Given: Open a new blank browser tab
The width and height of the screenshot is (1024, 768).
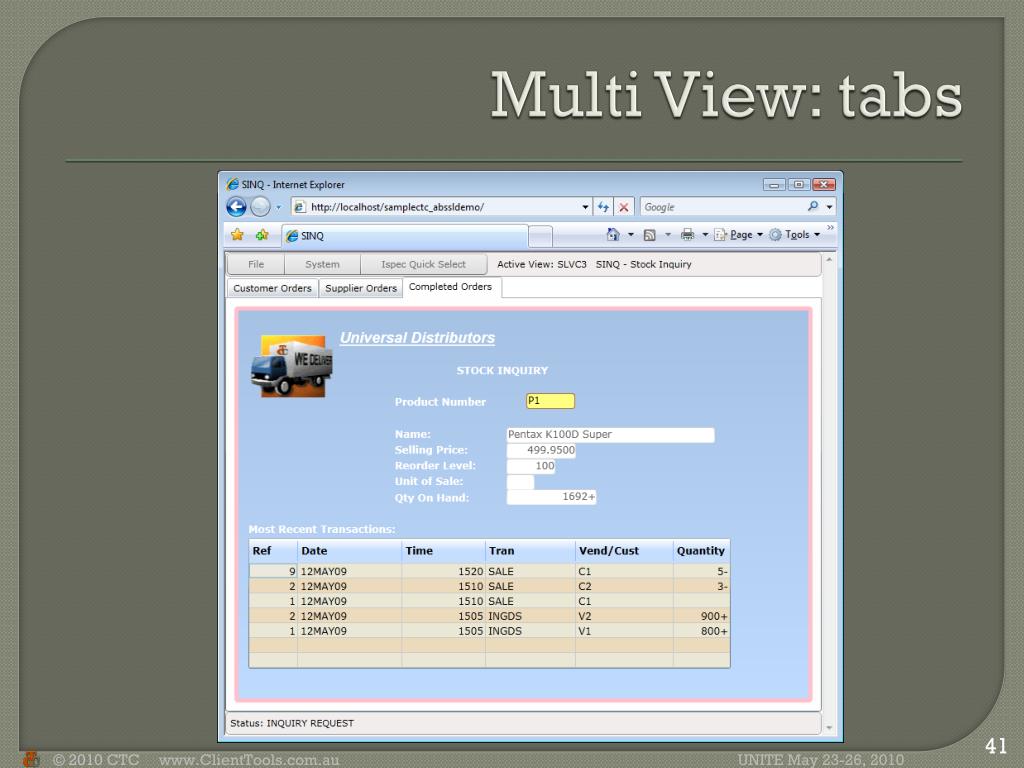Looking at the screenshot, I should [540, 236].
